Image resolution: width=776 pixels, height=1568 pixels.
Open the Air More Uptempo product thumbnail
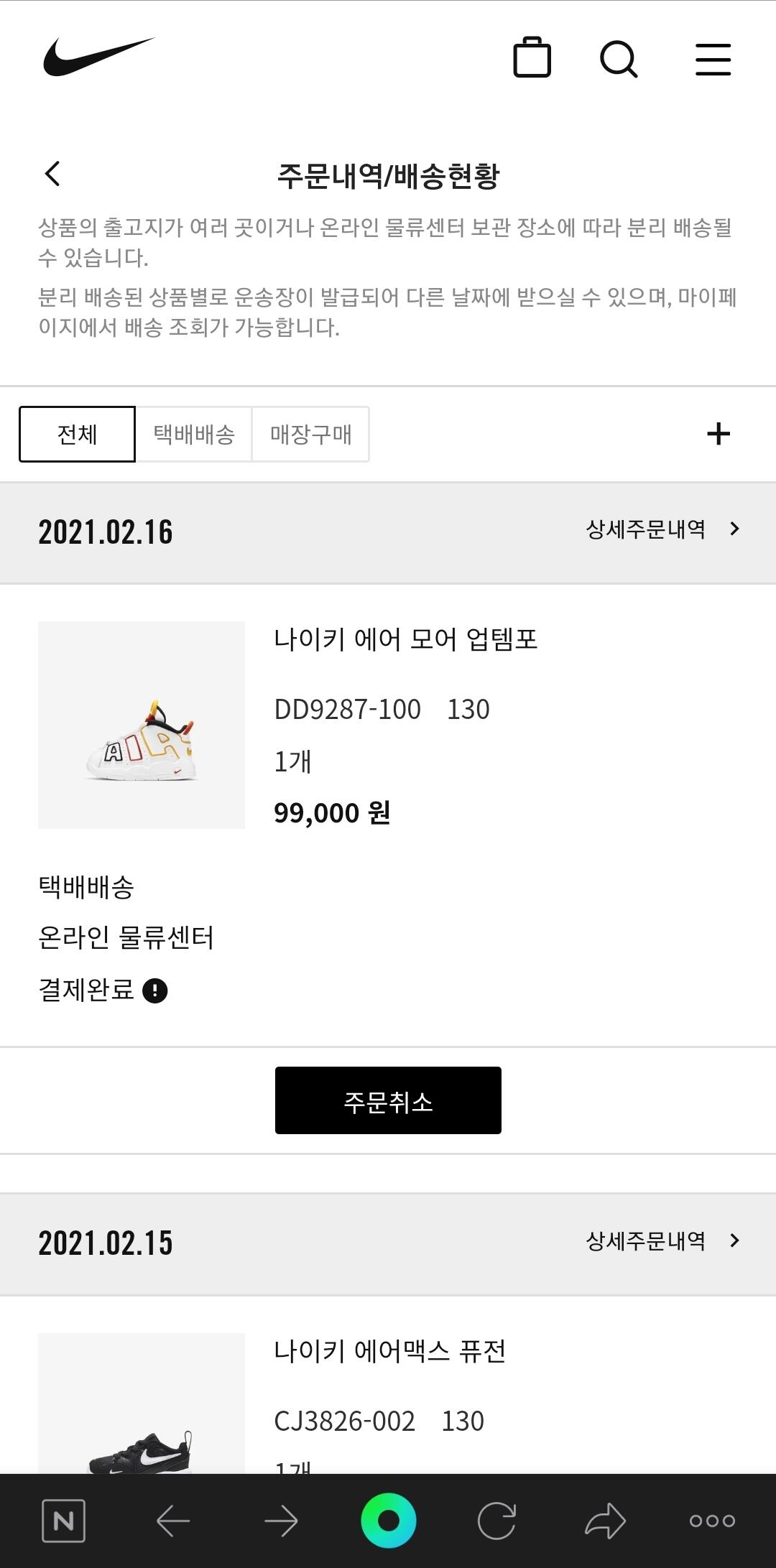point(142,725)
